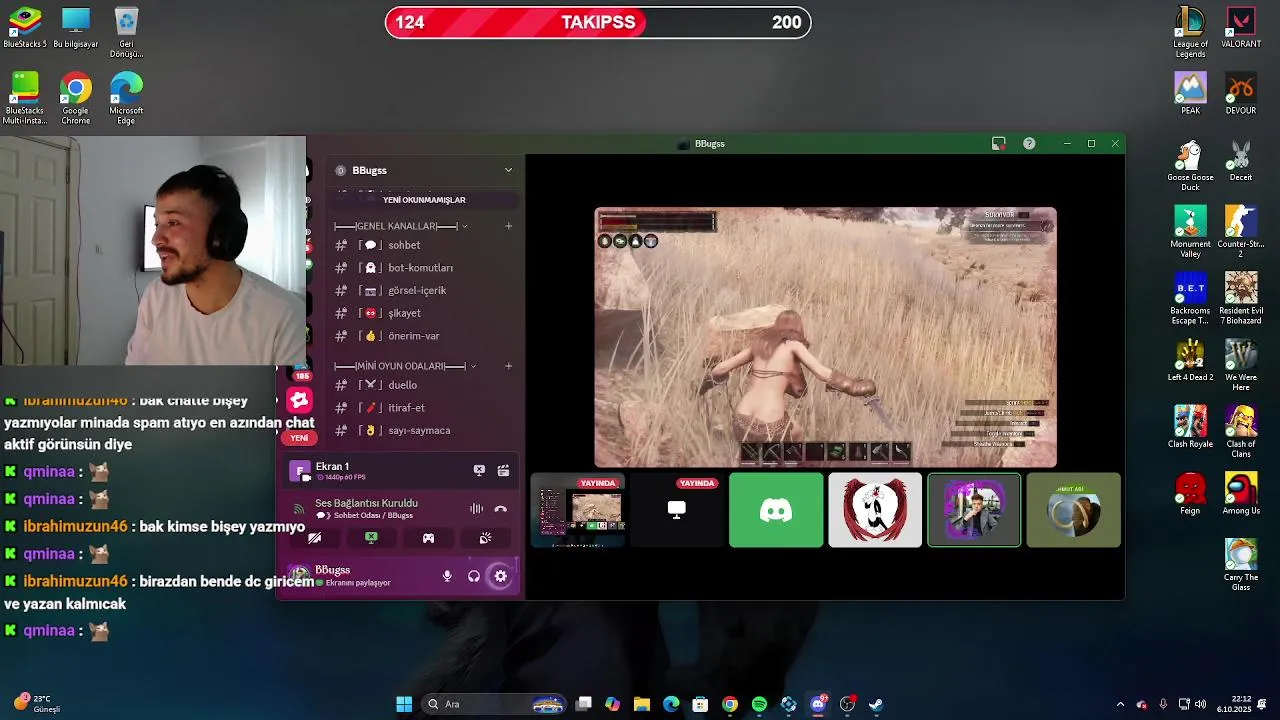Viewport: 1280px width, 720px height.
Task: Stop streaming Ekran 1 screen share
Action: click(x=479, y=470)
